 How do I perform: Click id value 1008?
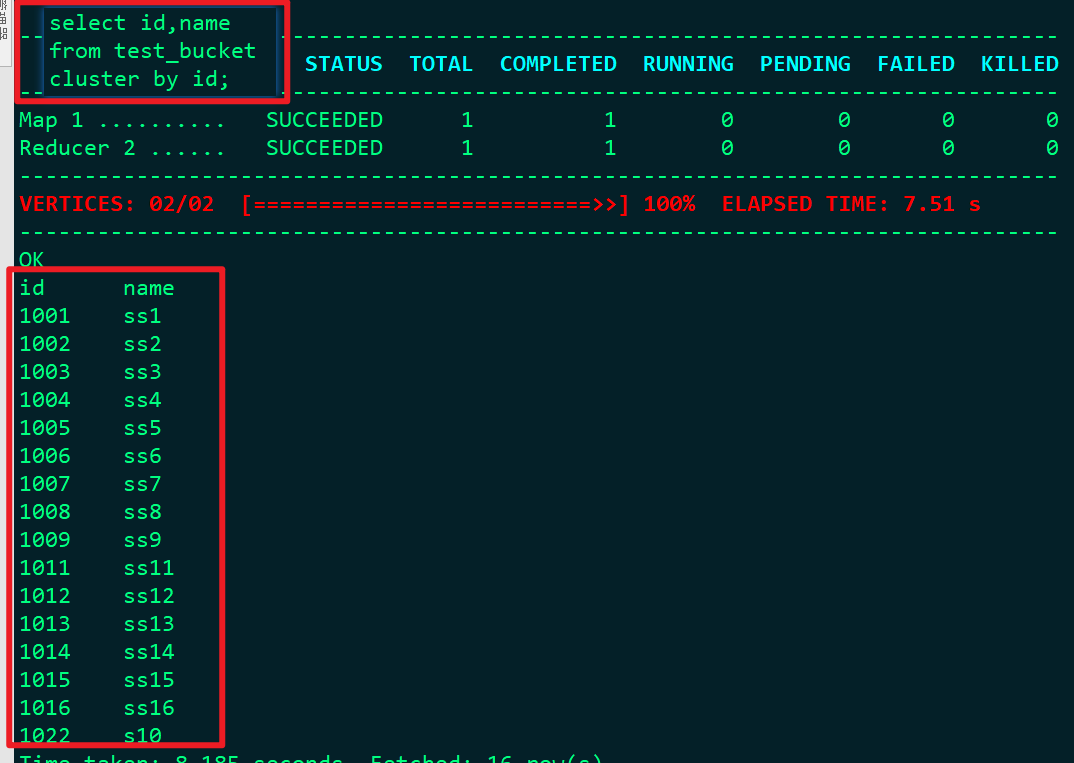tap(45, 512)
